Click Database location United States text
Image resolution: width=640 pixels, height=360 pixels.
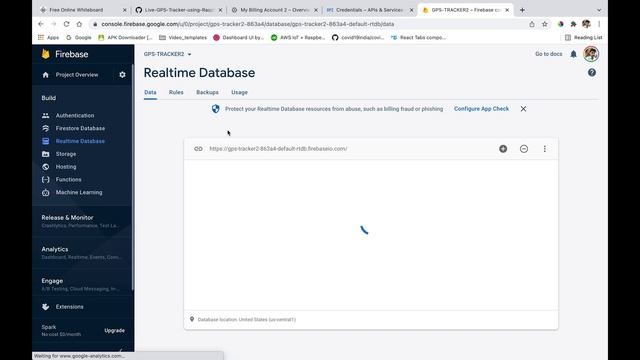pos(247,320)
